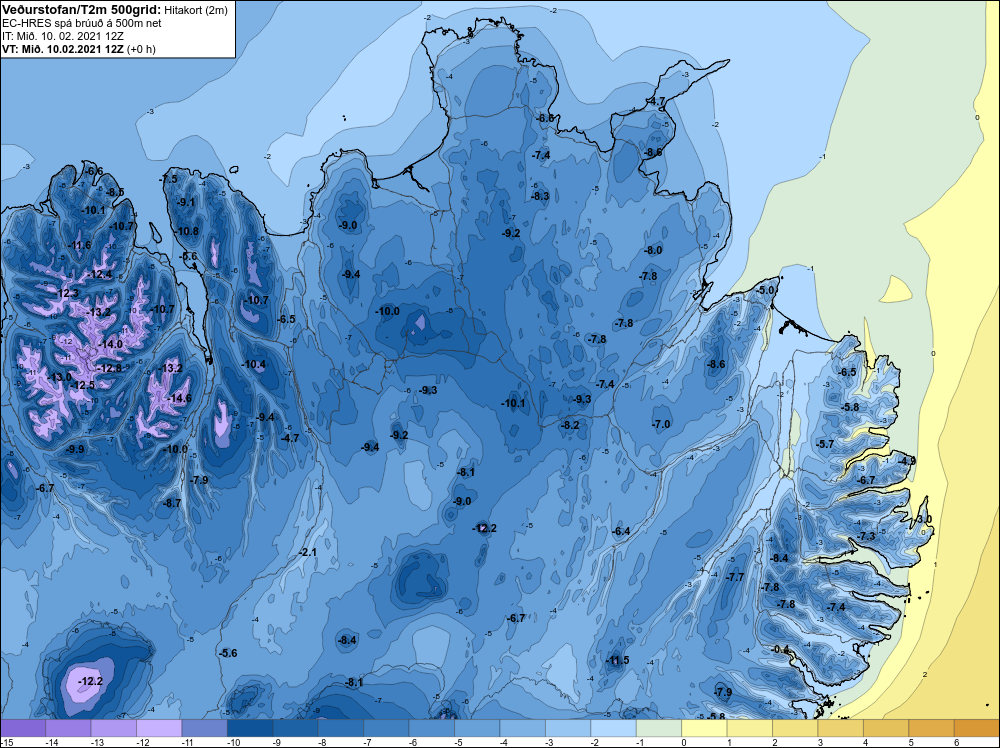Click the 'IT: Mið. 10. 02. 2021 12Z' line
Screen dimensions: 1000x748
point(62,36)
